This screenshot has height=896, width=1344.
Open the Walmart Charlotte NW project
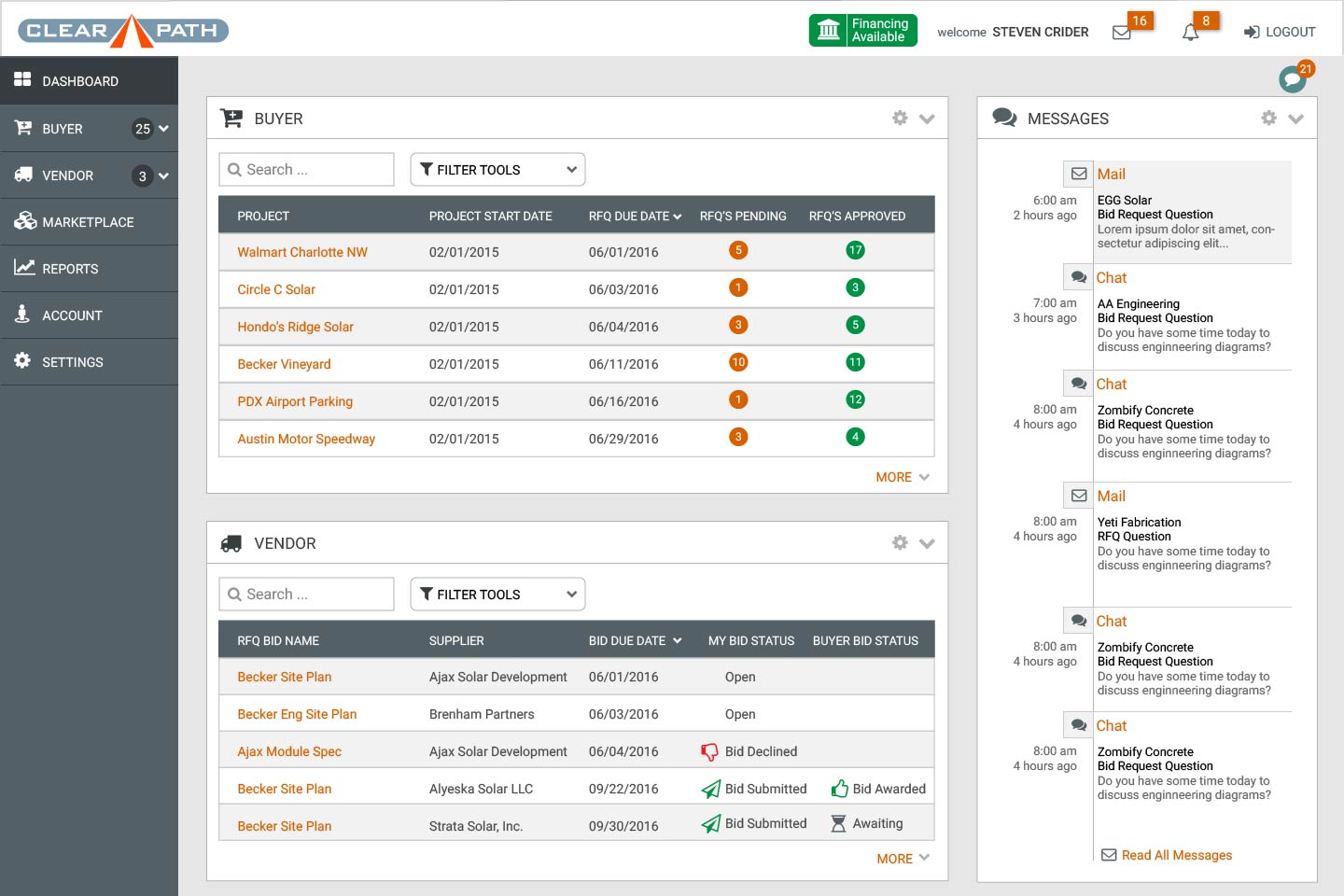click(x=302, y=252)
